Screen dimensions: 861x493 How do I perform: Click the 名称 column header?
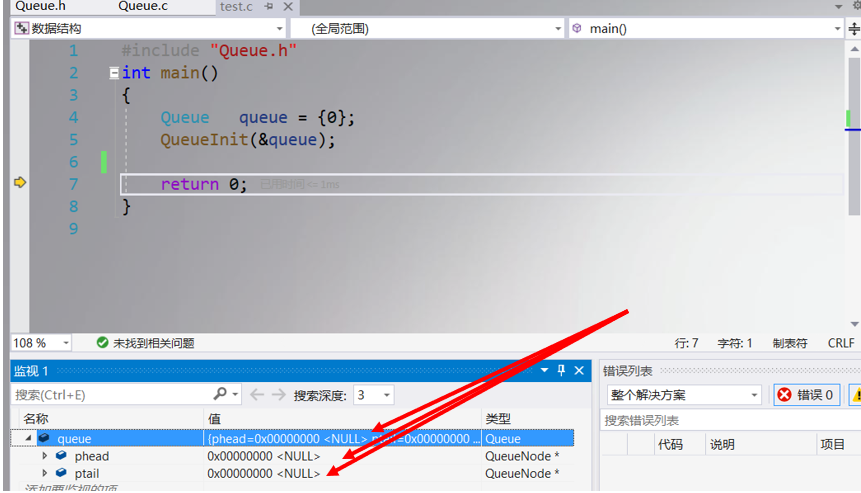coord(36,419)
